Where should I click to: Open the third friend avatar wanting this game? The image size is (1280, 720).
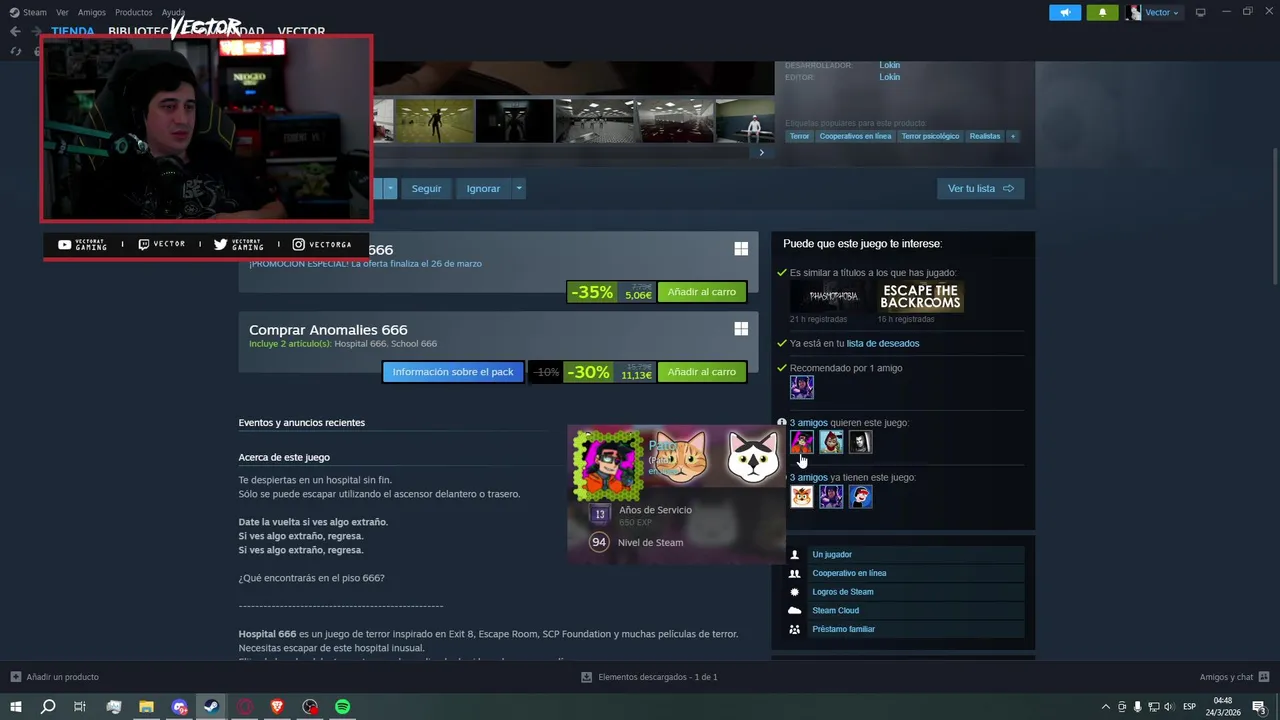pos(860,442)
